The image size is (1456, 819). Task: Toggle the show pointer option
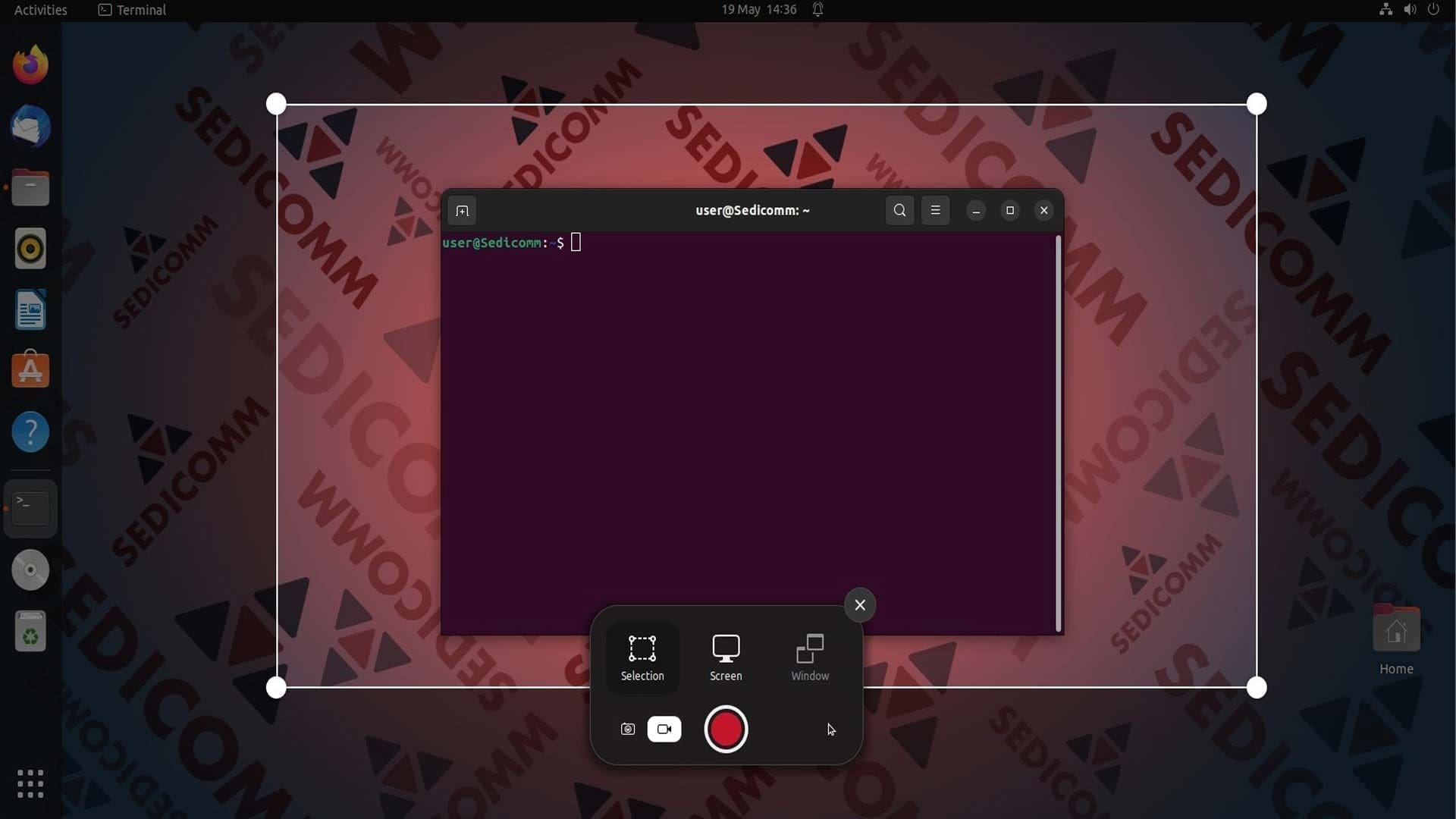831,729
